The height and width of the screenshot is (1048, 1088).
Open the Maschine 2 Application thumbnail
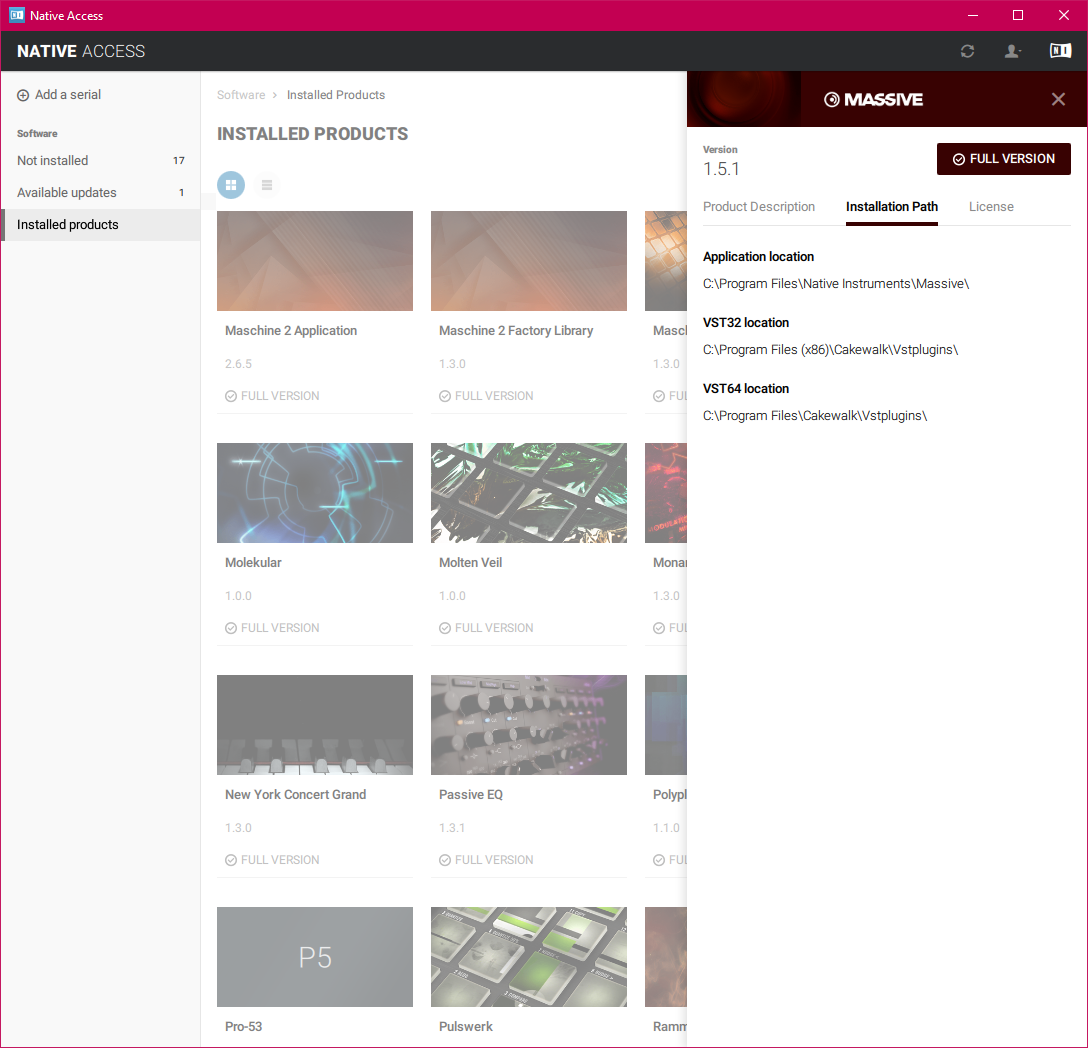click(315, 261)
